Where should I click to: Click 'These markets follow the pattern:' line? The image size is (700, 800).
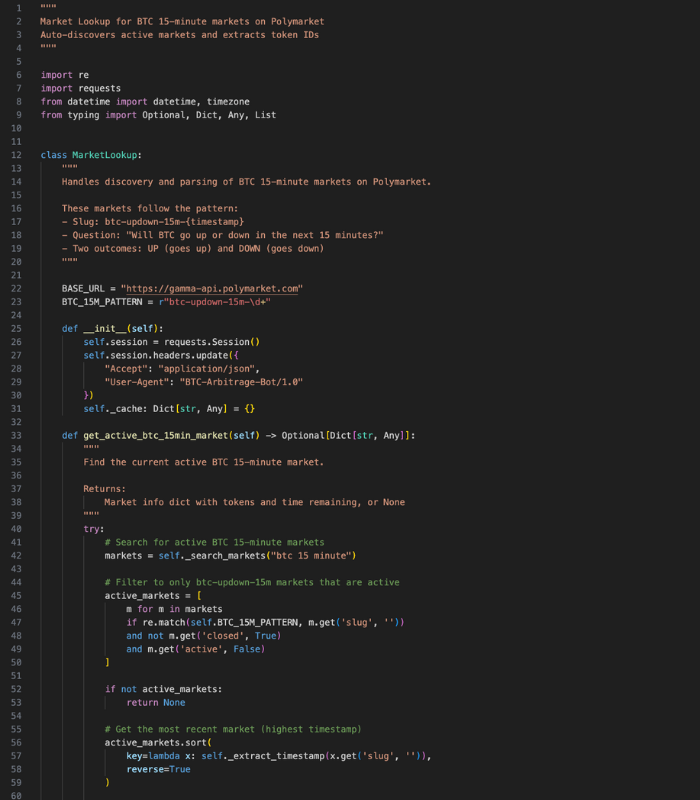(150, 208)
